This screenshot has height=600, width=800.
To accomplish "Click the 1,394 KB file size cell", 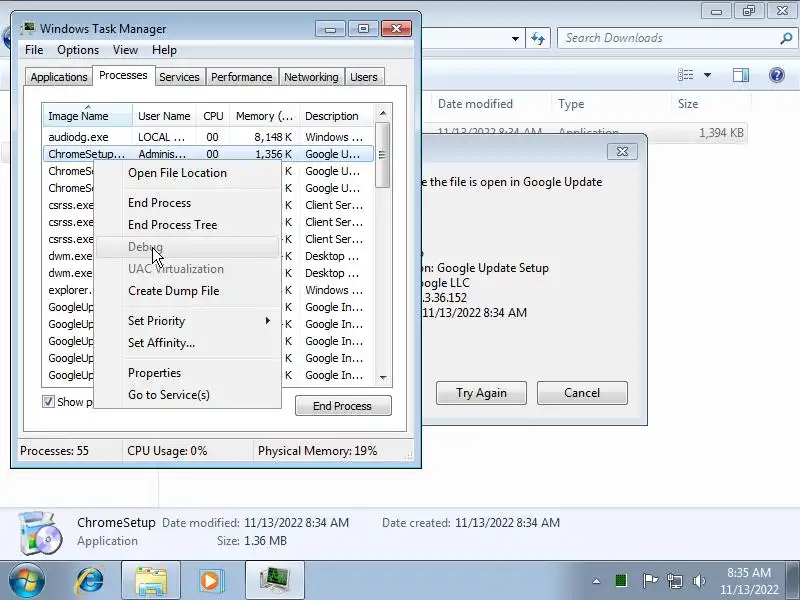I will [x=720, y=133].
